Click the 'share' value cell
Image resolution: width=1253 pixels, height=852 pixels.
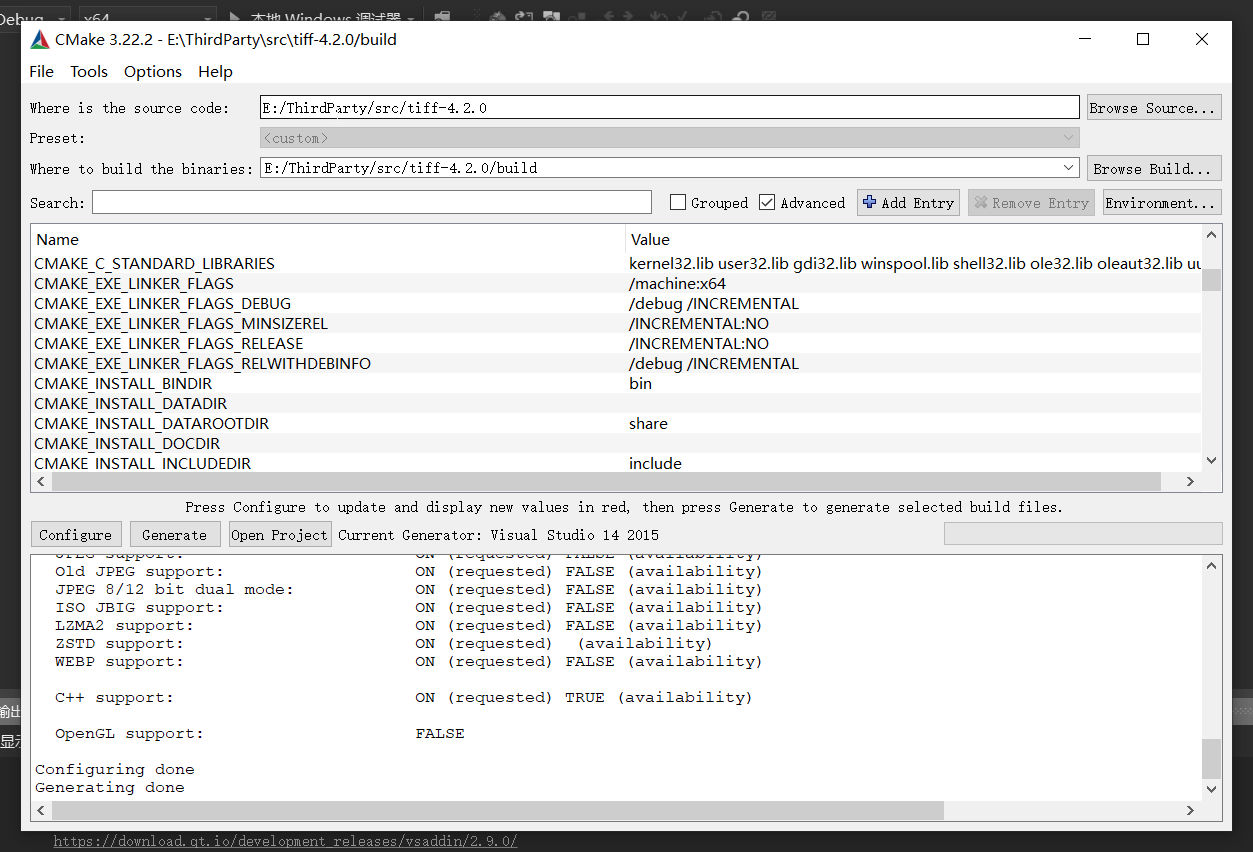point(913,423)
